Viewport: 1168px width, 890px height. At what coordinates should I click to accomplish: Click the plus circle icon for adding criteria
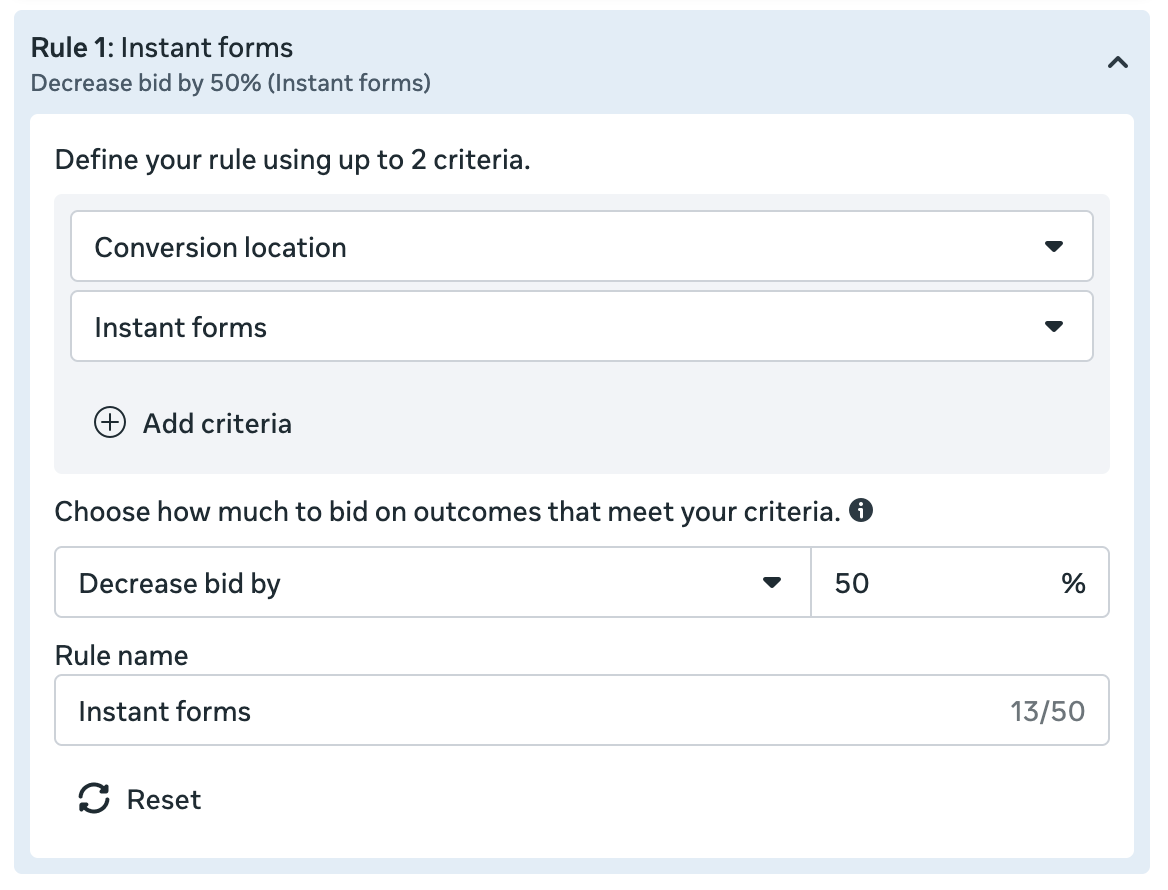tap(110, 423)
